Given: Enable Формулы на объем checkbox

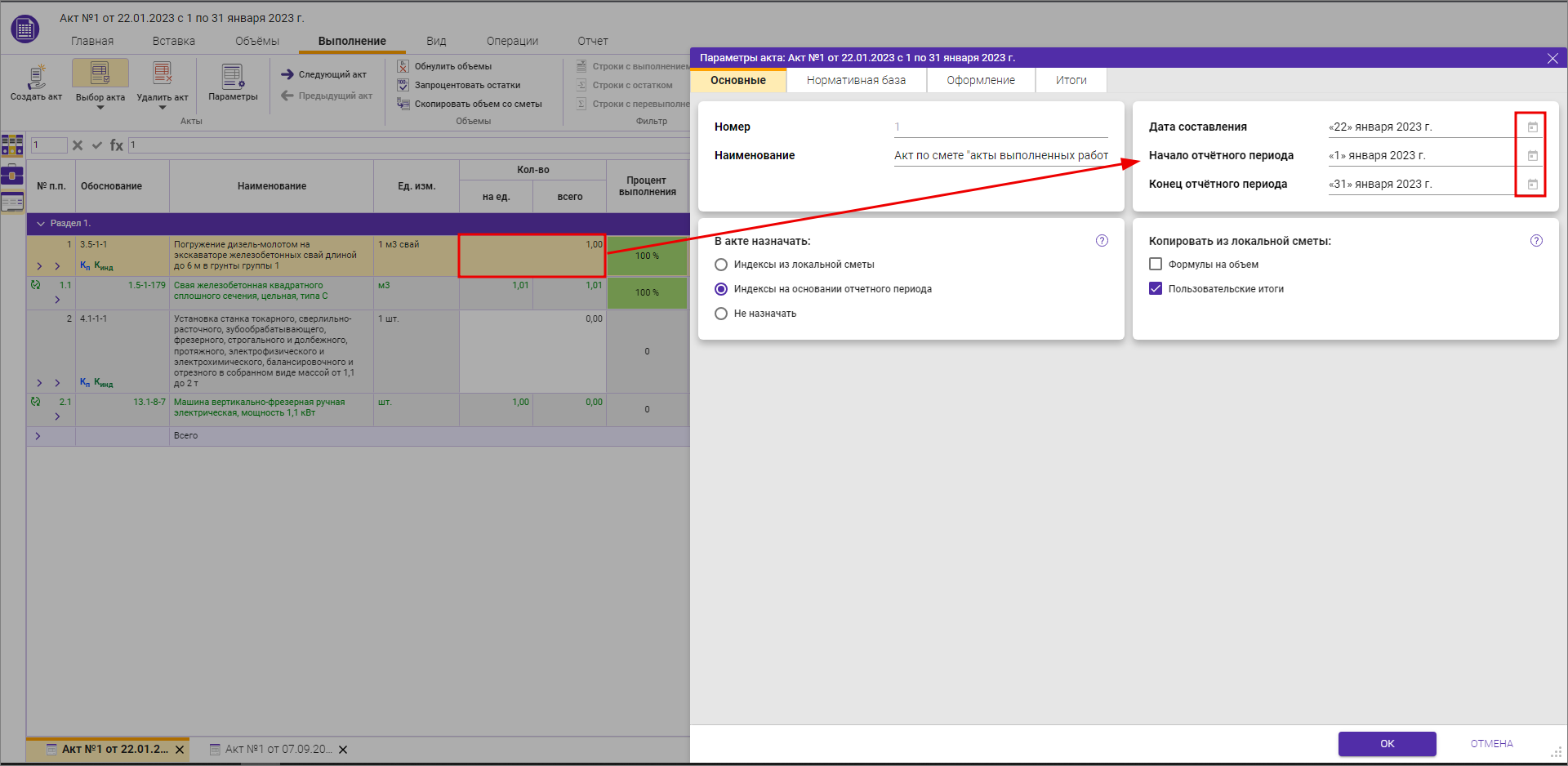Looking at the screenshot, I should (1156, 265).
